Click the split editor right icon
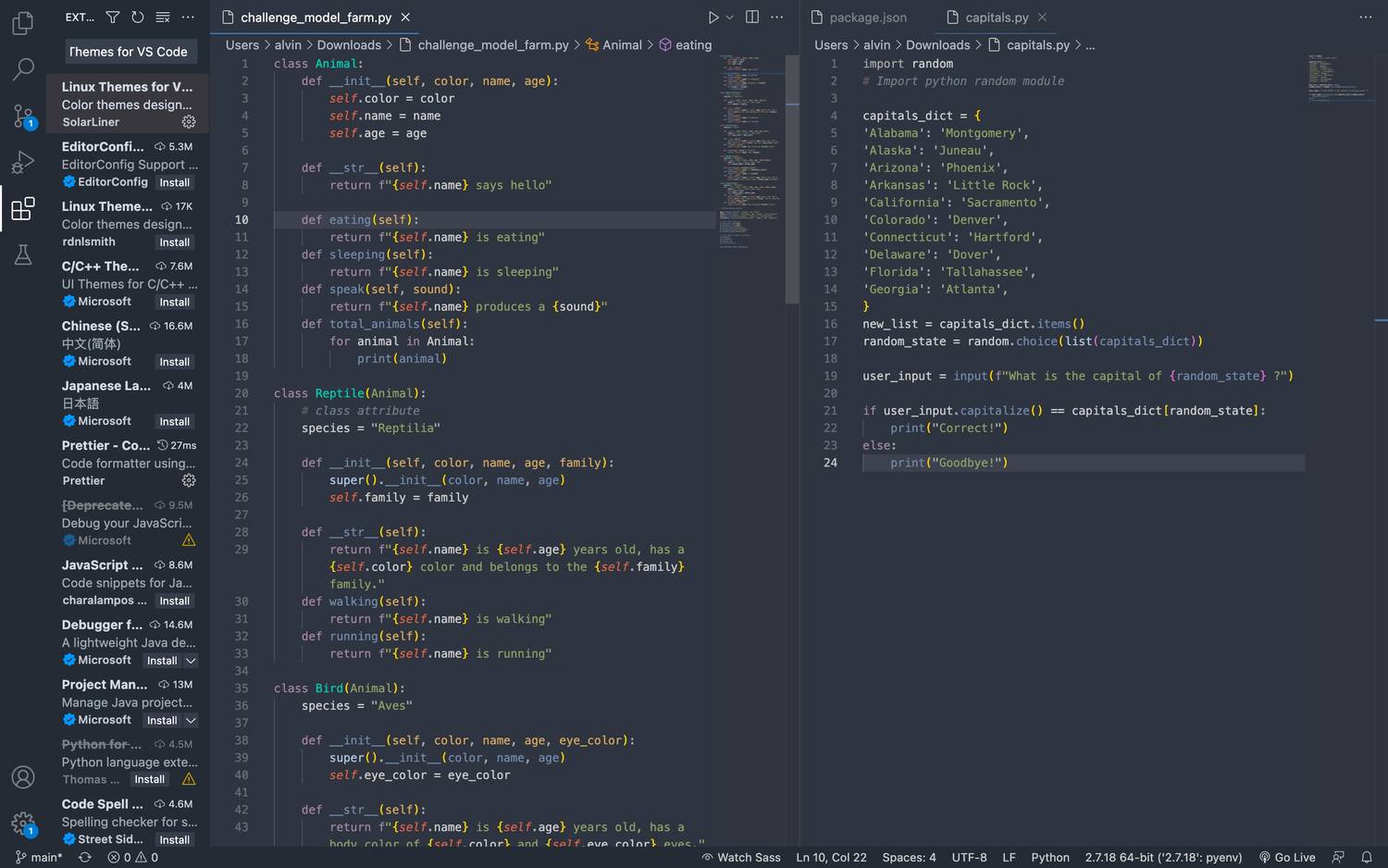 click(752, 18)
